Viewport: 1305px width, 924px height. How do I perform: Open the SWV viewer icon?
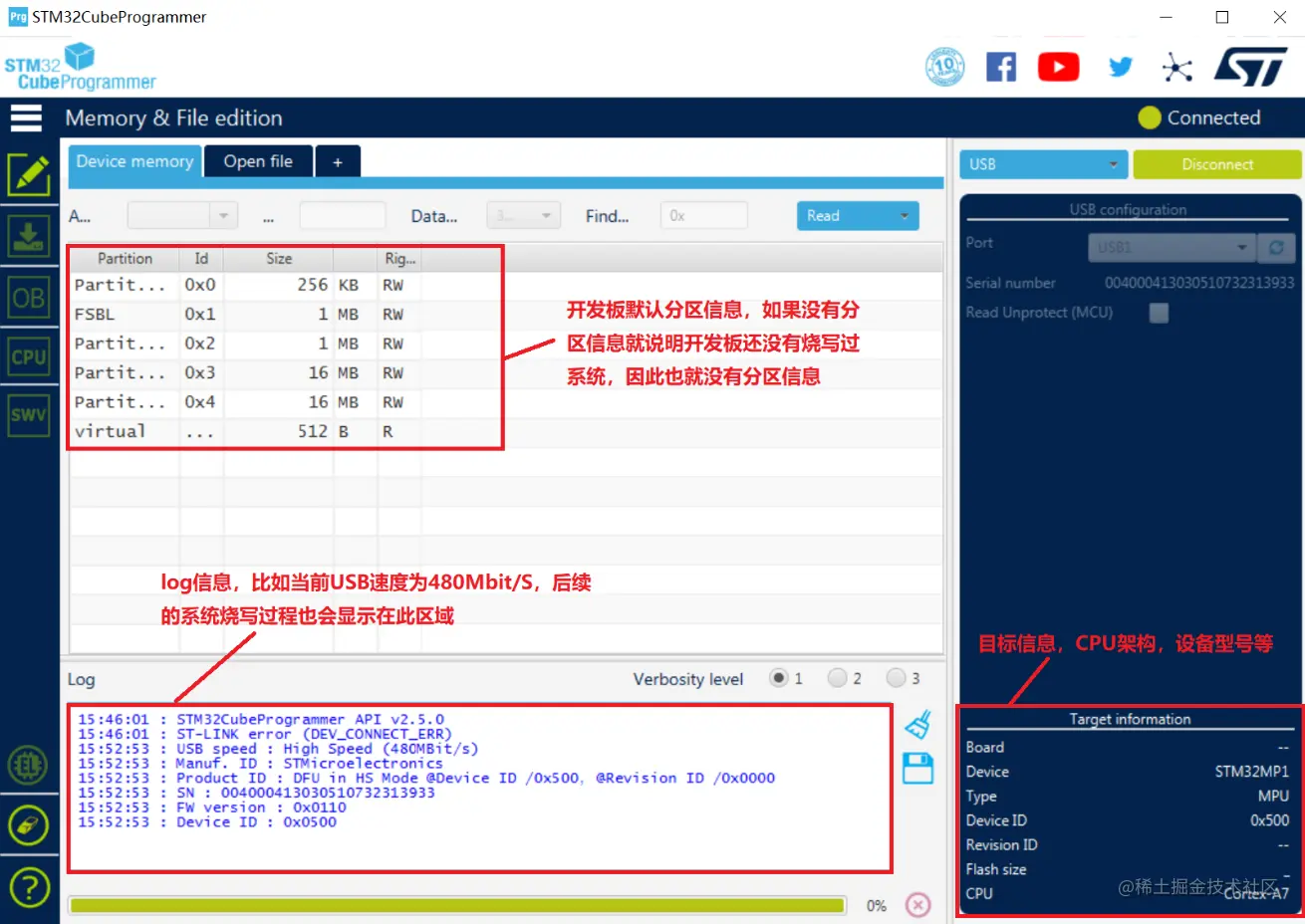point(29,415)
